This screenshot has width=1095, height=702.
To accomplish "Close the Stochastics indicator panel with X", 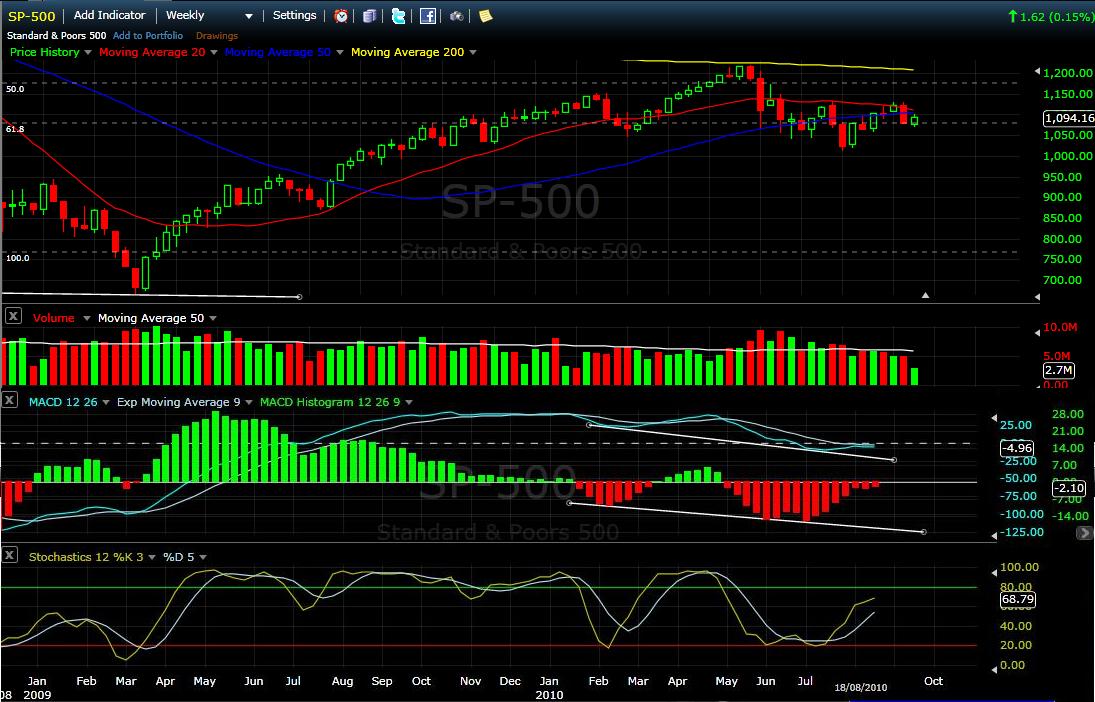I will pyautogui.click(x=9, y=555).
